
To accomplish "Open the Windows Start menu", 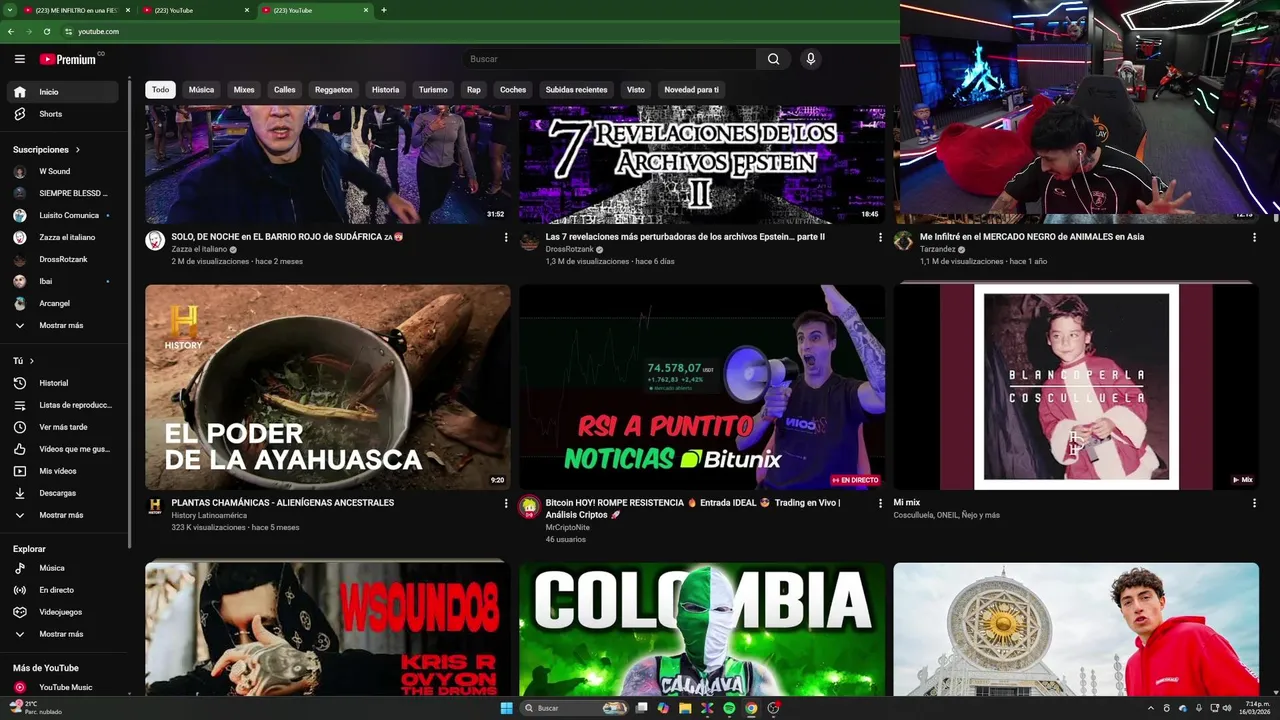I will [507, 708].
